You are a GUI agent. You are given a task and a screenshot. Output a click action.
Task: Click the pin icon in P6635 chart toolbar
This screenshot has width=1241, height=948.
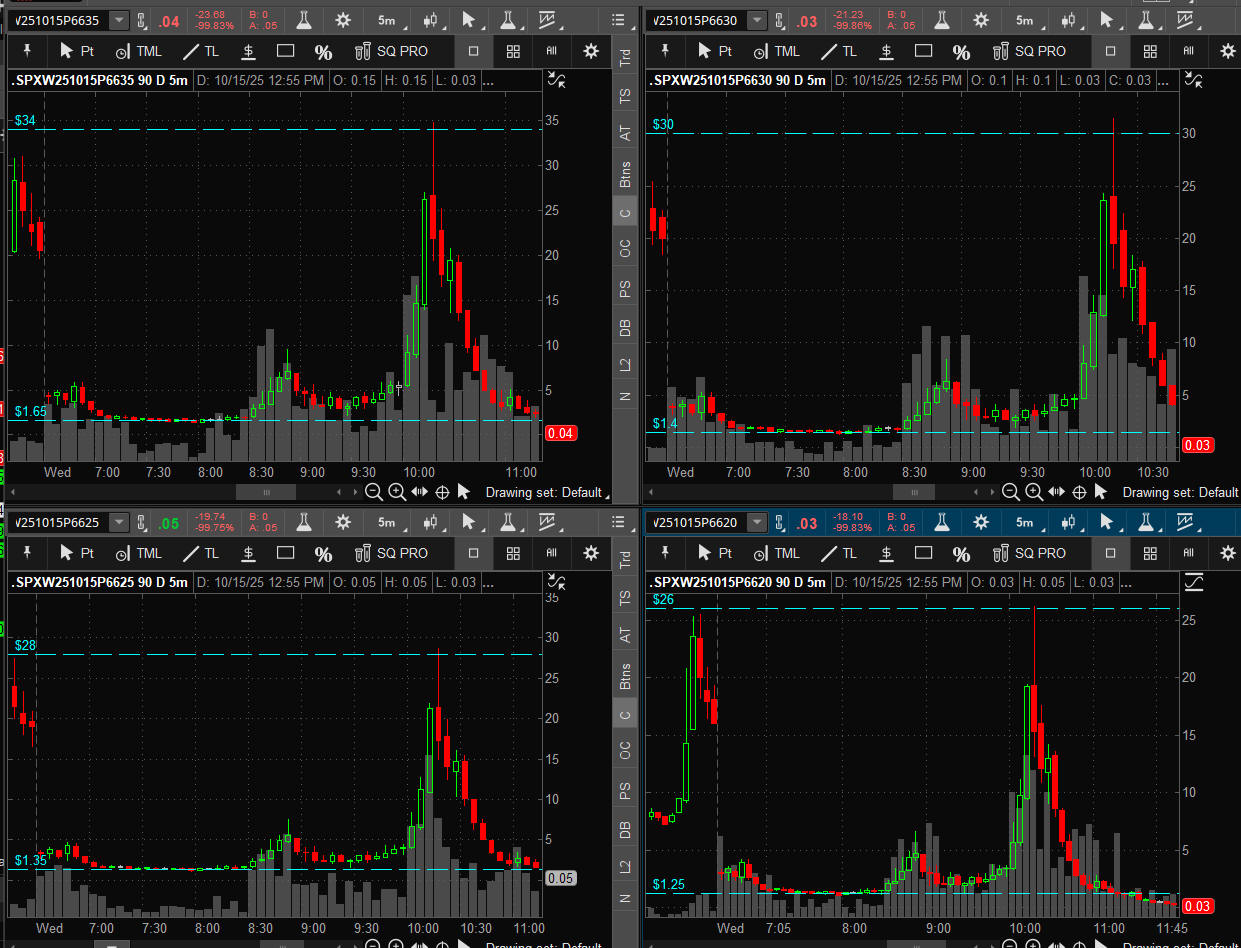click(x=27, y=51)
